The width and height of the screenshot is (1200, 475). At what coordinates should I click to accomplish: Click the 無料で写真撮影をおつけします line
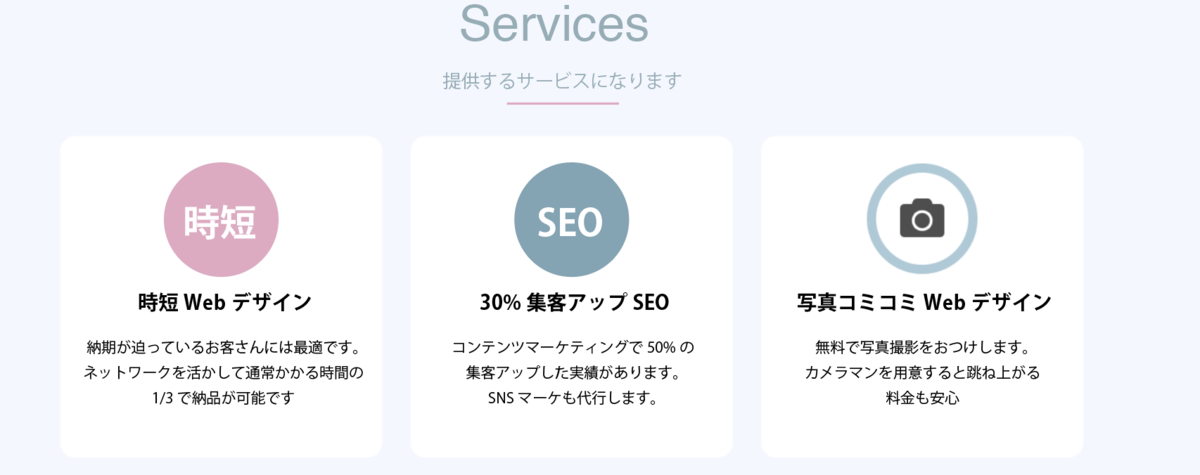click(x=923, y=349)
